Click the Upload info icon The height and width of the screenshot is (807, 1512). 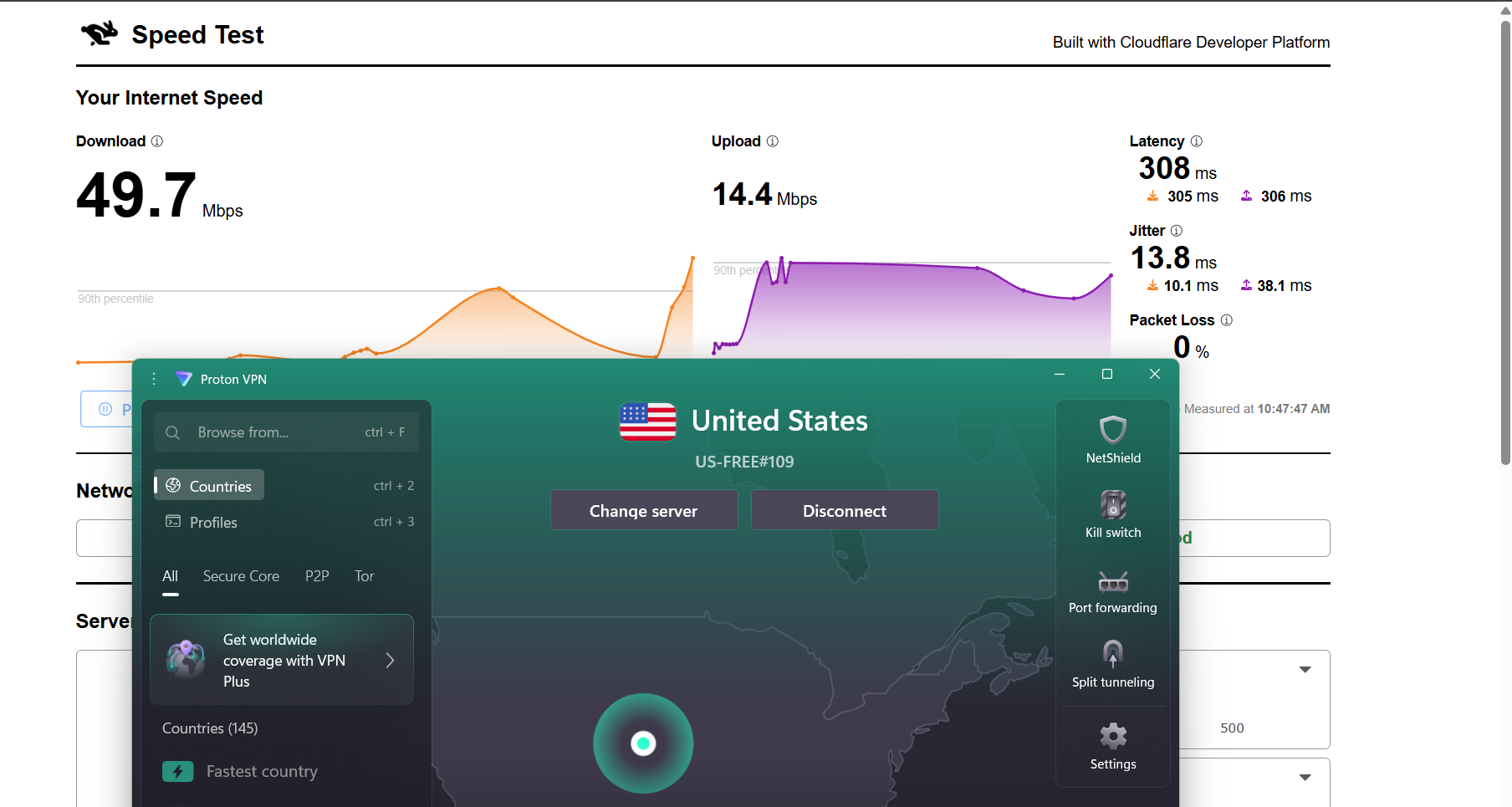coord(773,141)
